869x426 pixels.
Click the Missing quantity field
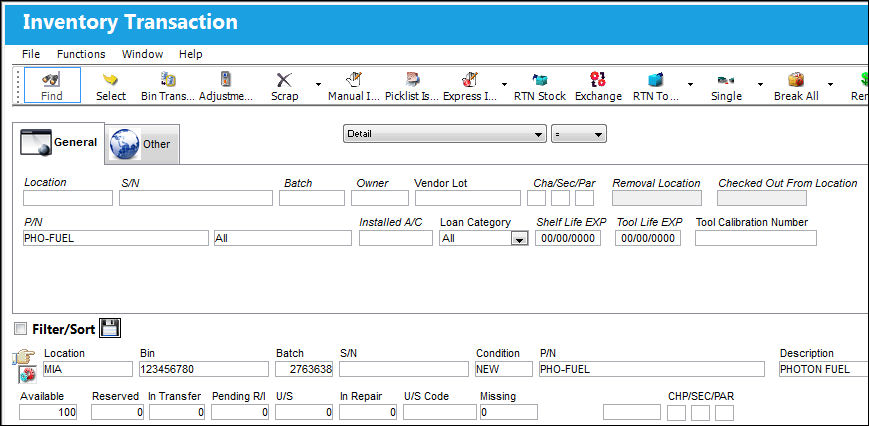[509, 412]
